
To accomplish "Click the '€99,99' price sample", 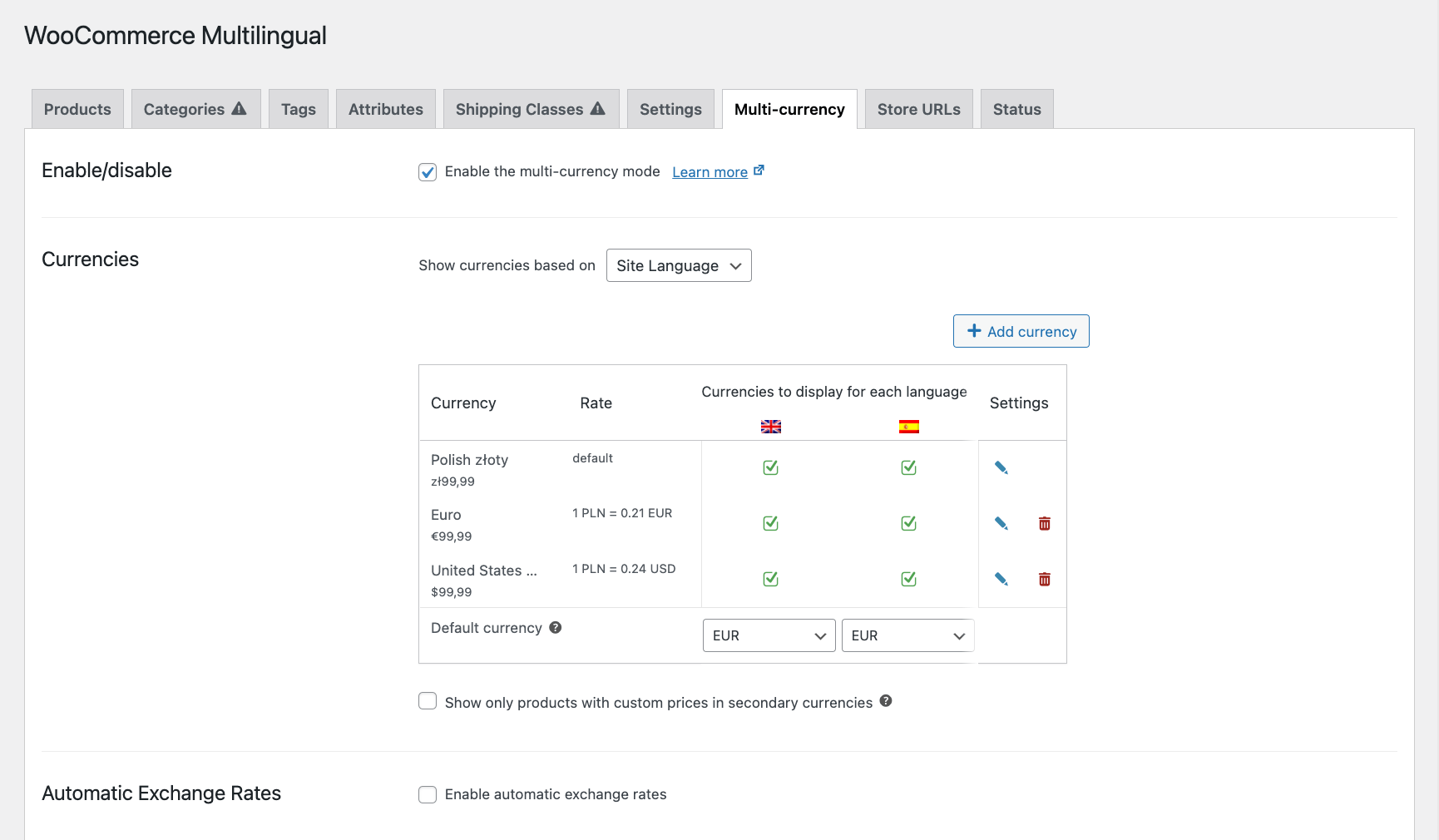I will [x=452, y=536].
